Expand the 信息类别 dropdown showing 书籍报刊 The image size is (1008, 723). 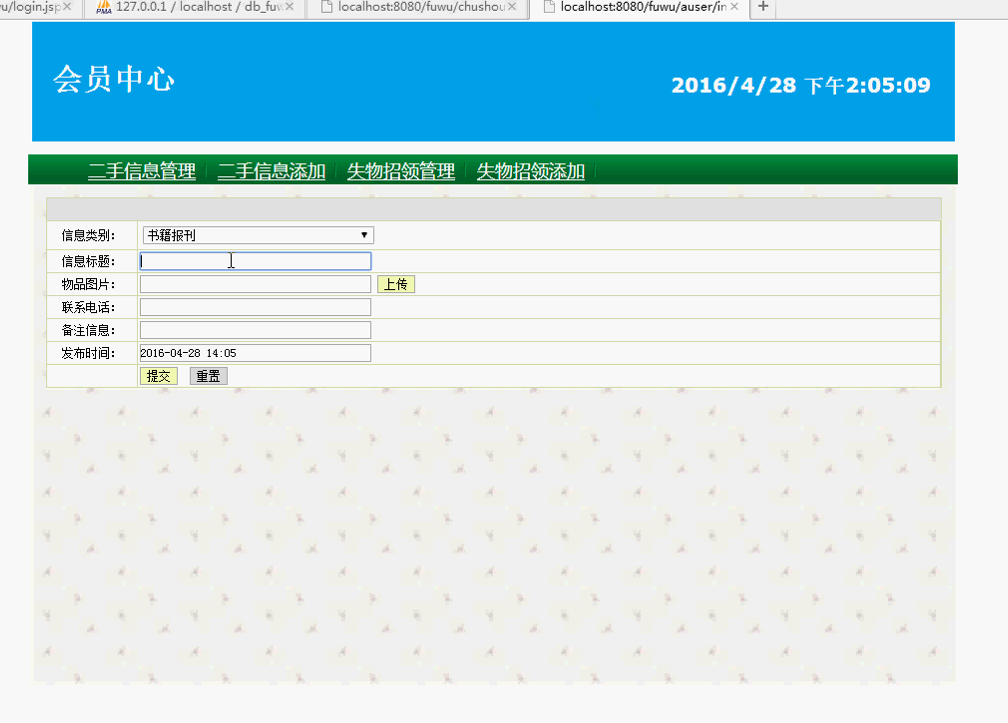258,235
